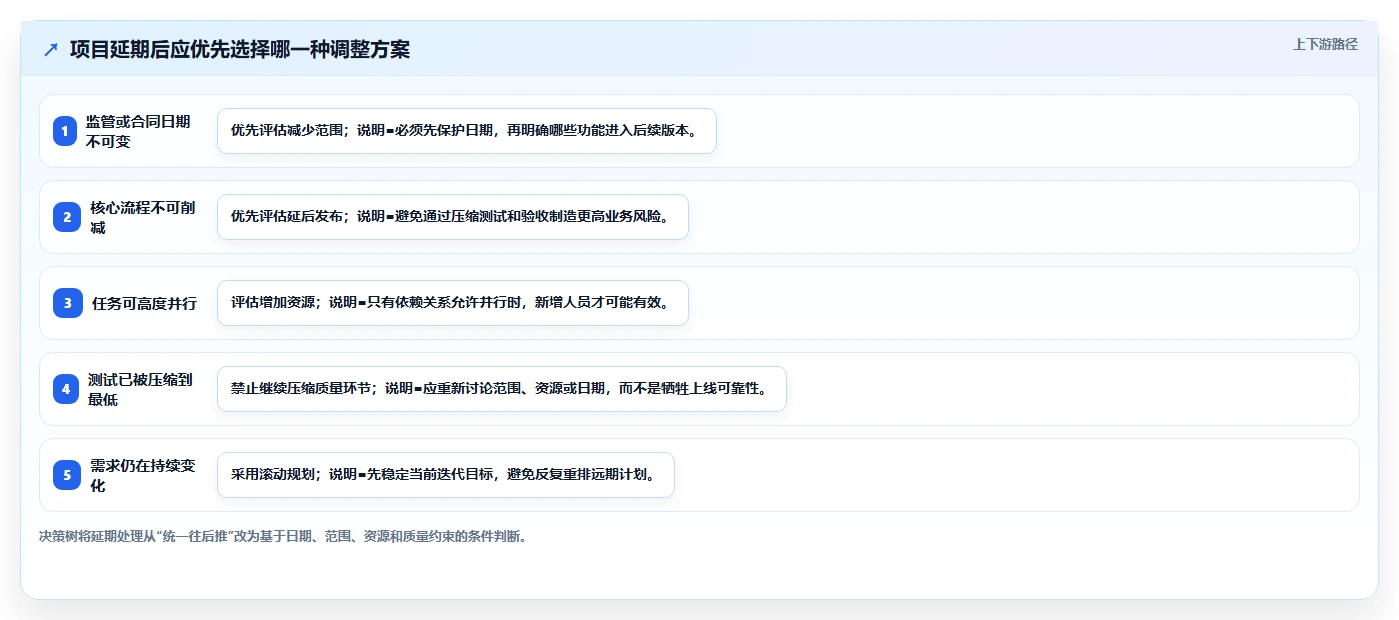Open the 优先评估延后发布 recommendation box

pos(453,217)
